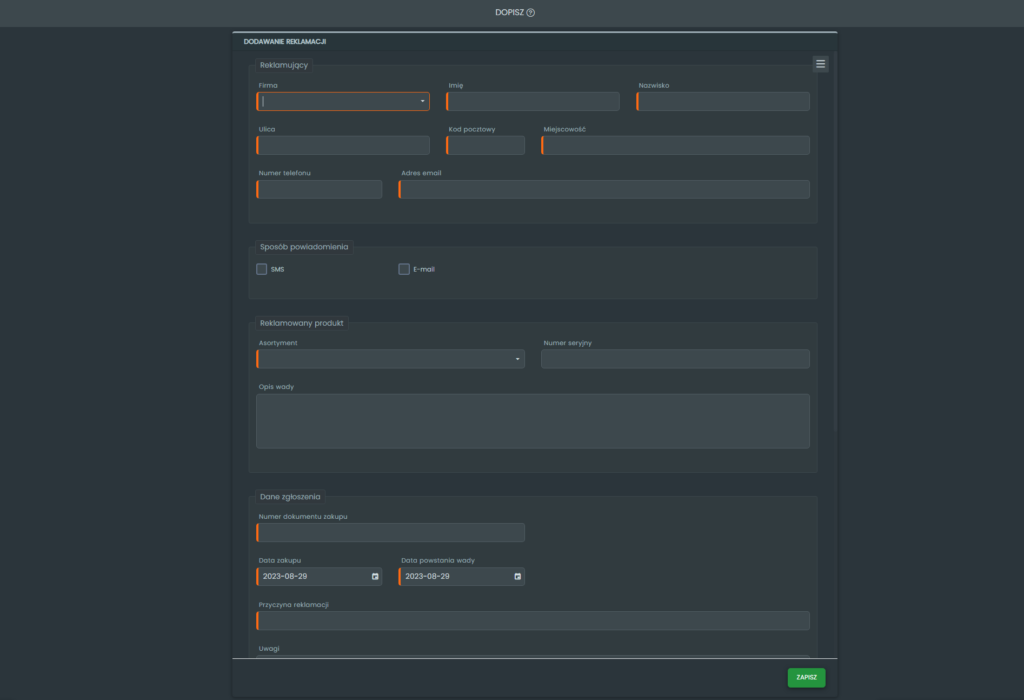Open calendar picker for Data zakupu
This screenshot has width=1024, height=700.
(375, 577)
